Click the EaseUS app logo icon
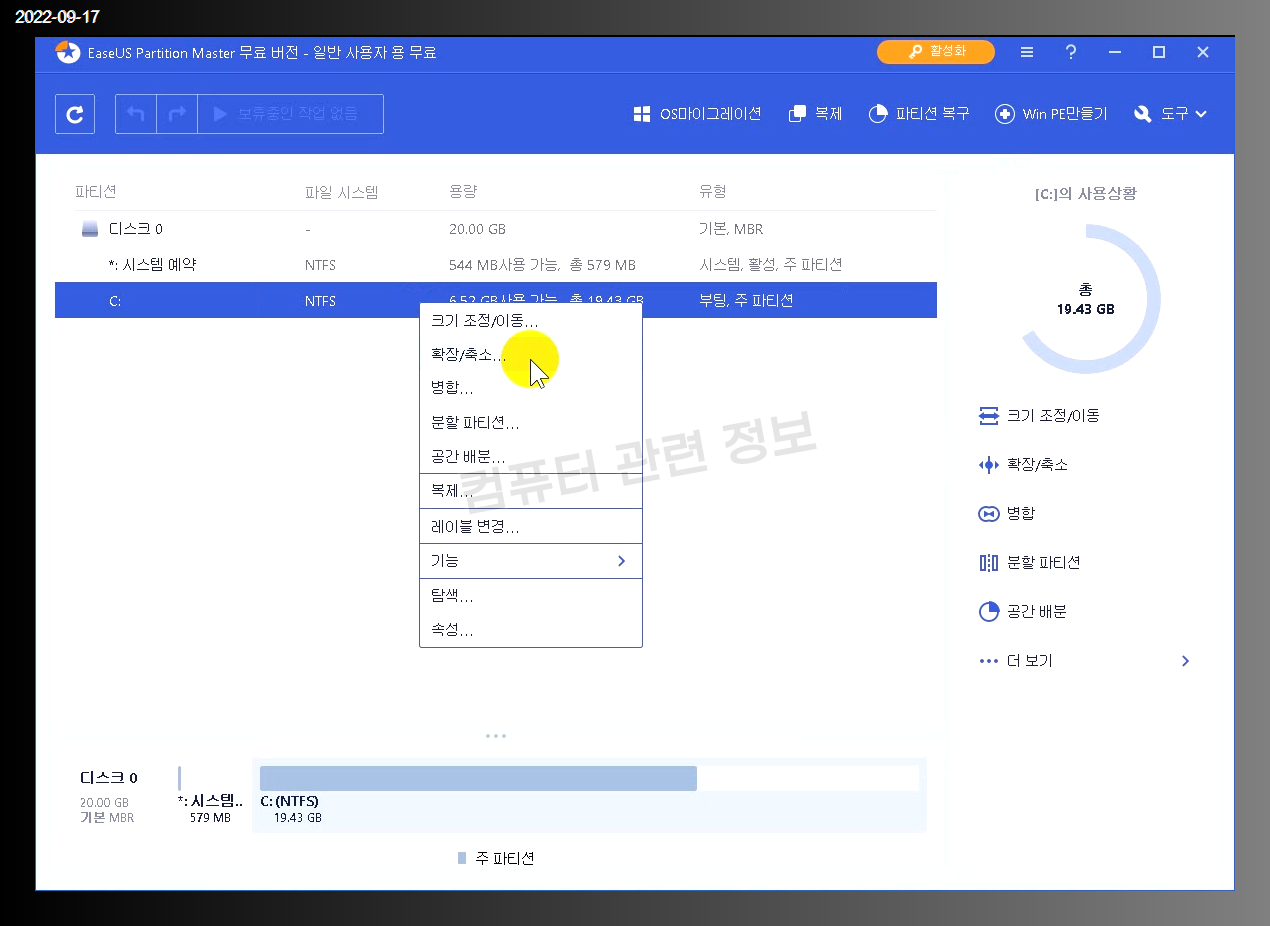The height and width of the screenshot is (926, 1270). coord(67,52)
